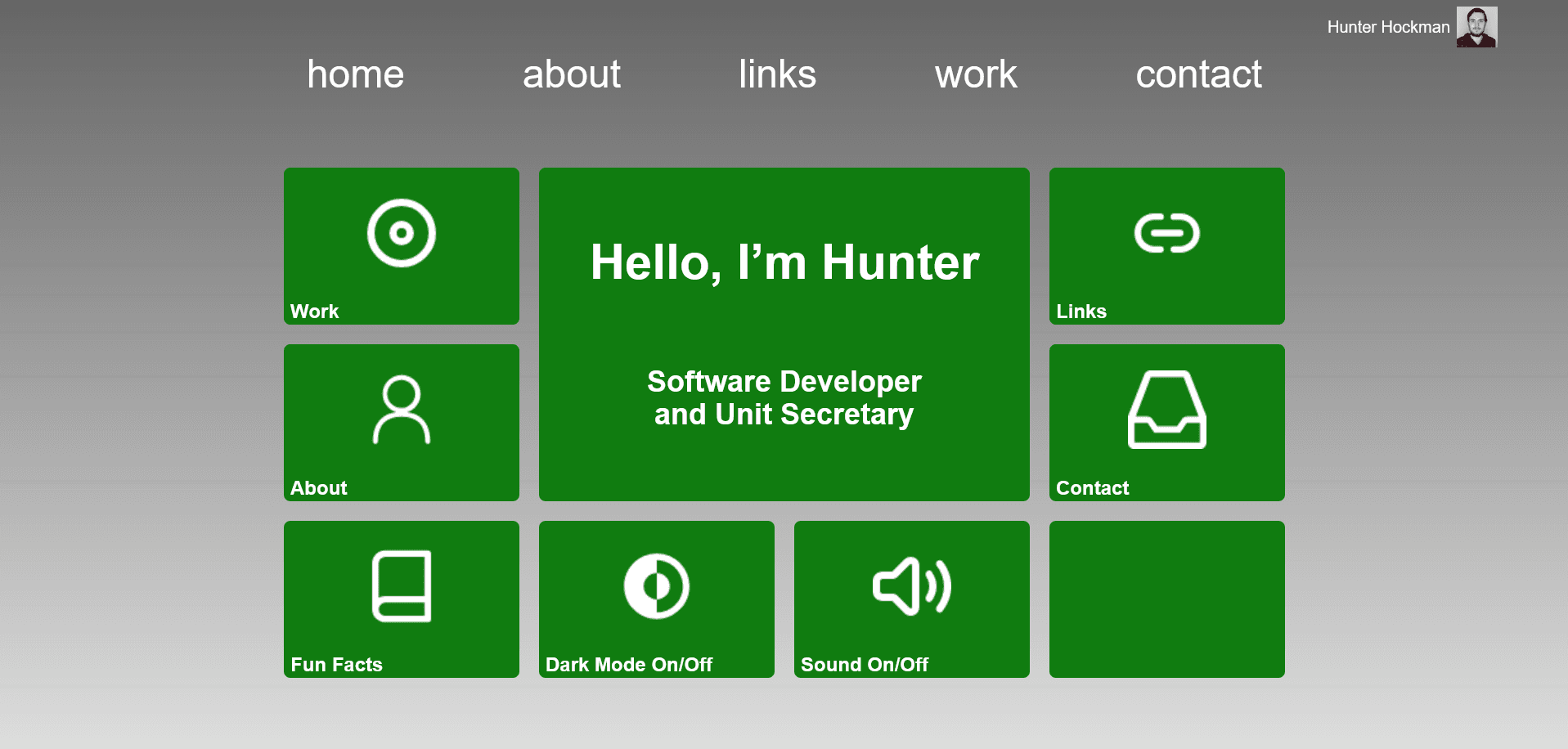Open links in top navigation
1568x749 pixels.
(x=777, y=74)
